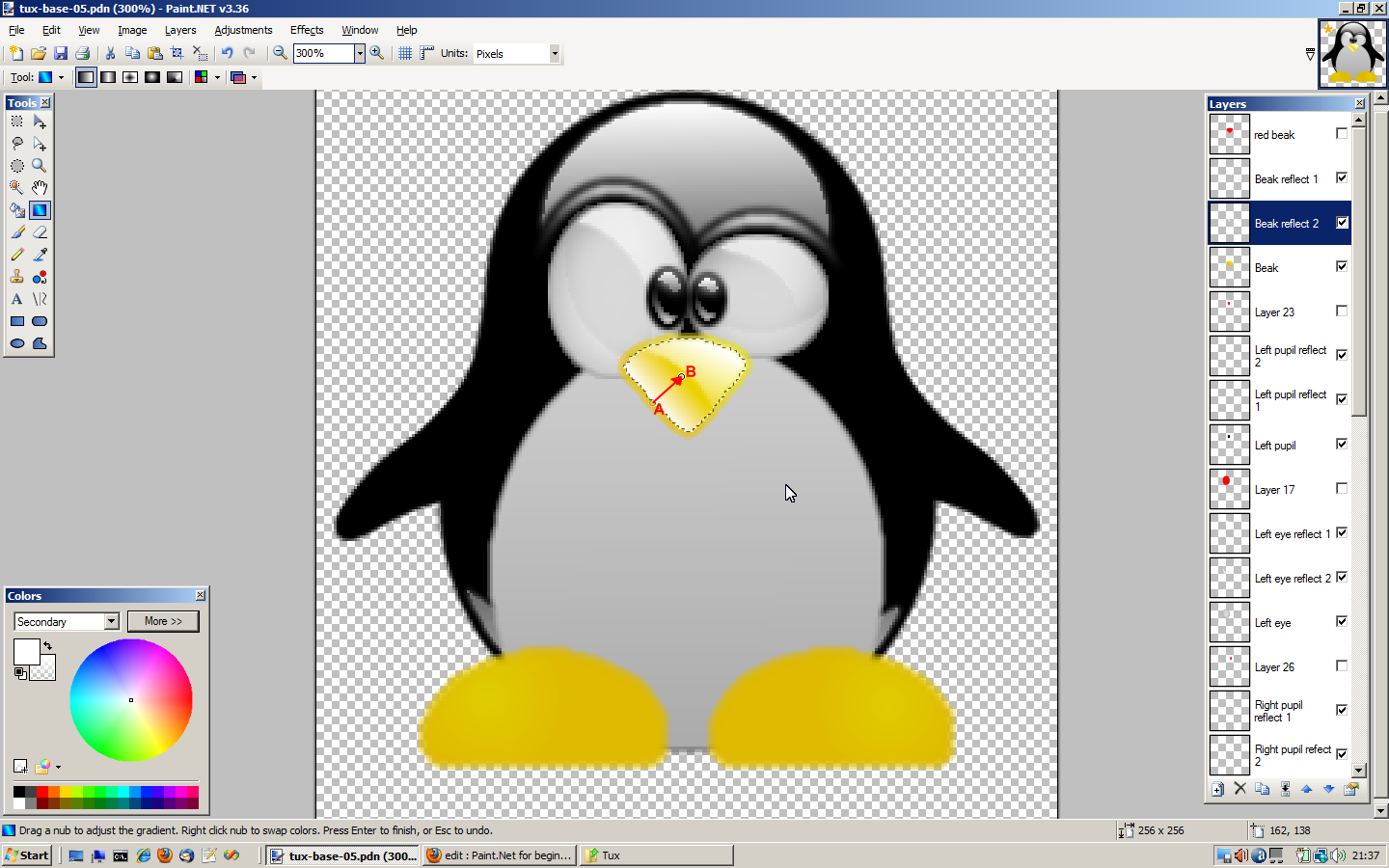Select the Pan hand tool
This screenshot has width=1389, height=868.
point(40,188)
